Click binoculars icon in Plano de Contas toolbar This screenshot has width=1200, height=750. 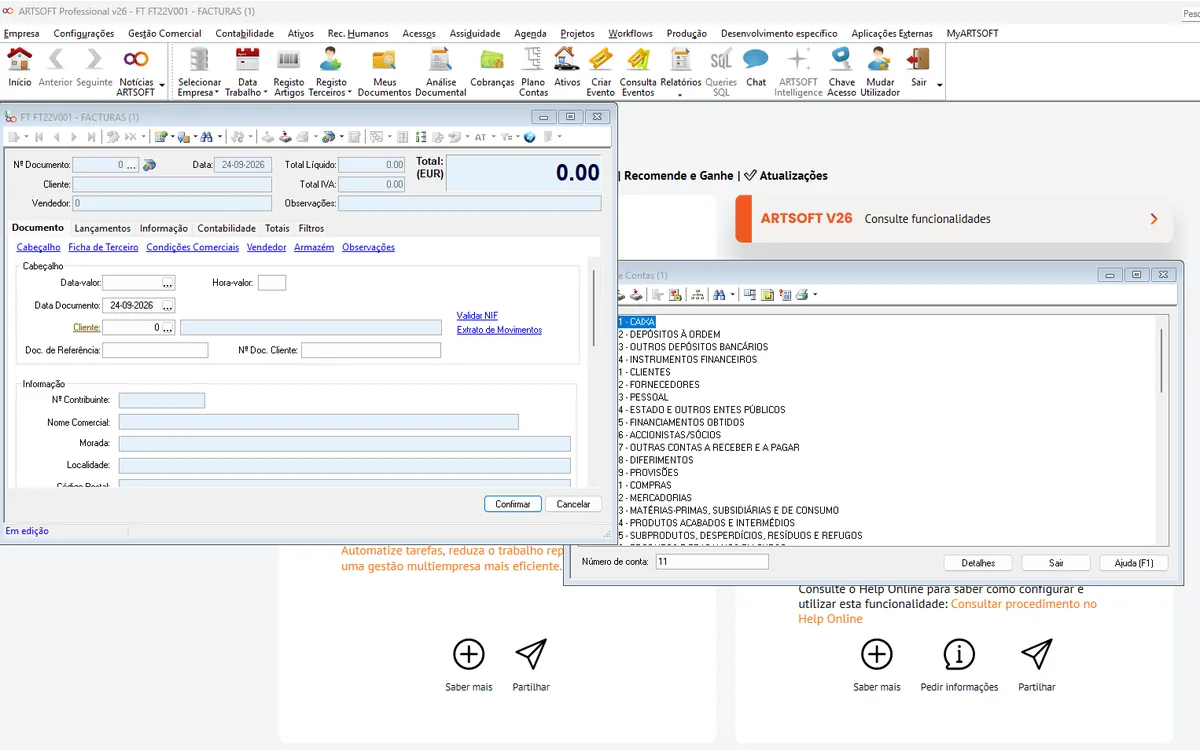click(720, 295)
